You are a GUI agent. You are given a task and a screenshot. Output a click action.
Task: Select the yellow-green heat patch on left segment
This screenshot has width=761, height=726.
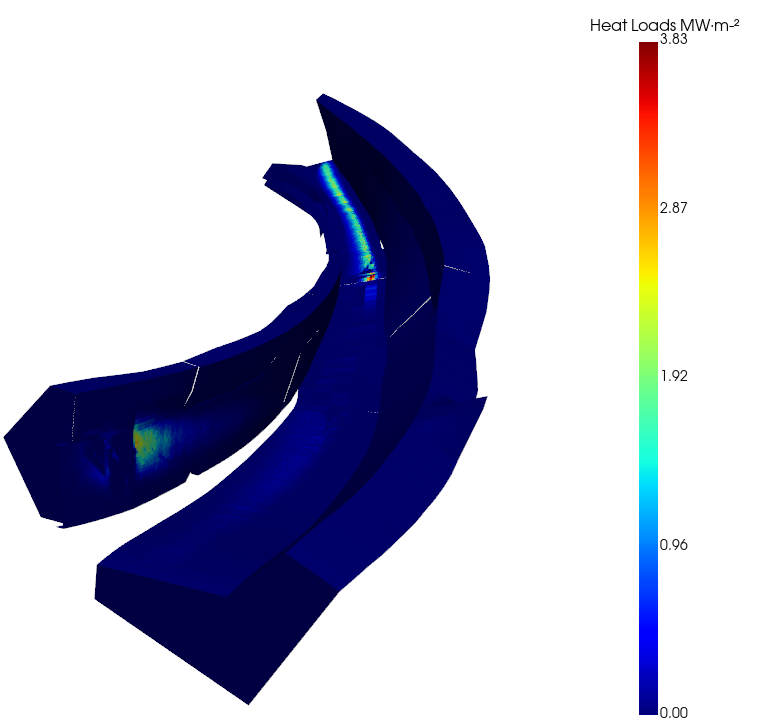pos(144,439)
